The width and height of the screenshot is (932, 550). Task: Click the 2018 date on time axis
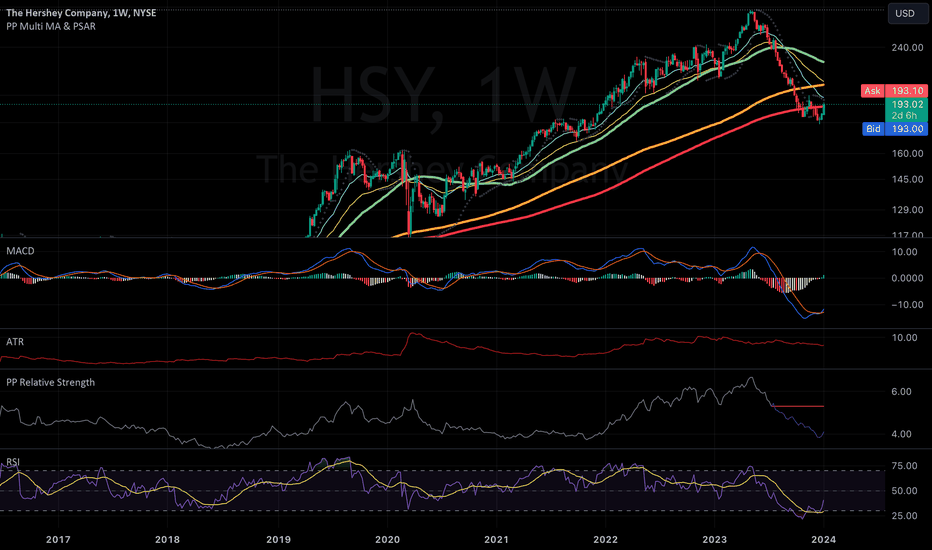pyautogui.click(x=167, y=539)
